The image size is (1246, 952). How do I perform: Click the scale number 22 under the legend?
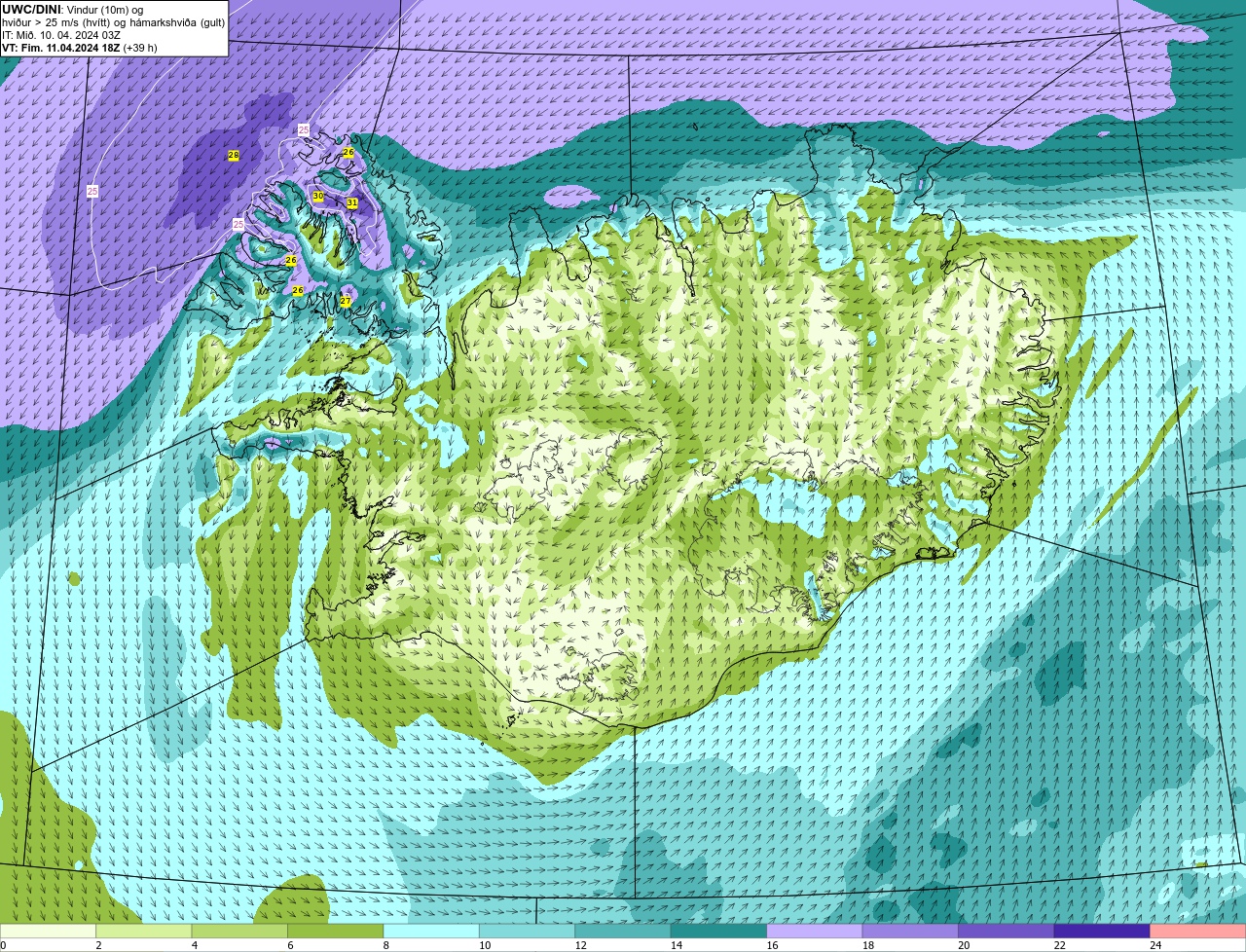1059,945
